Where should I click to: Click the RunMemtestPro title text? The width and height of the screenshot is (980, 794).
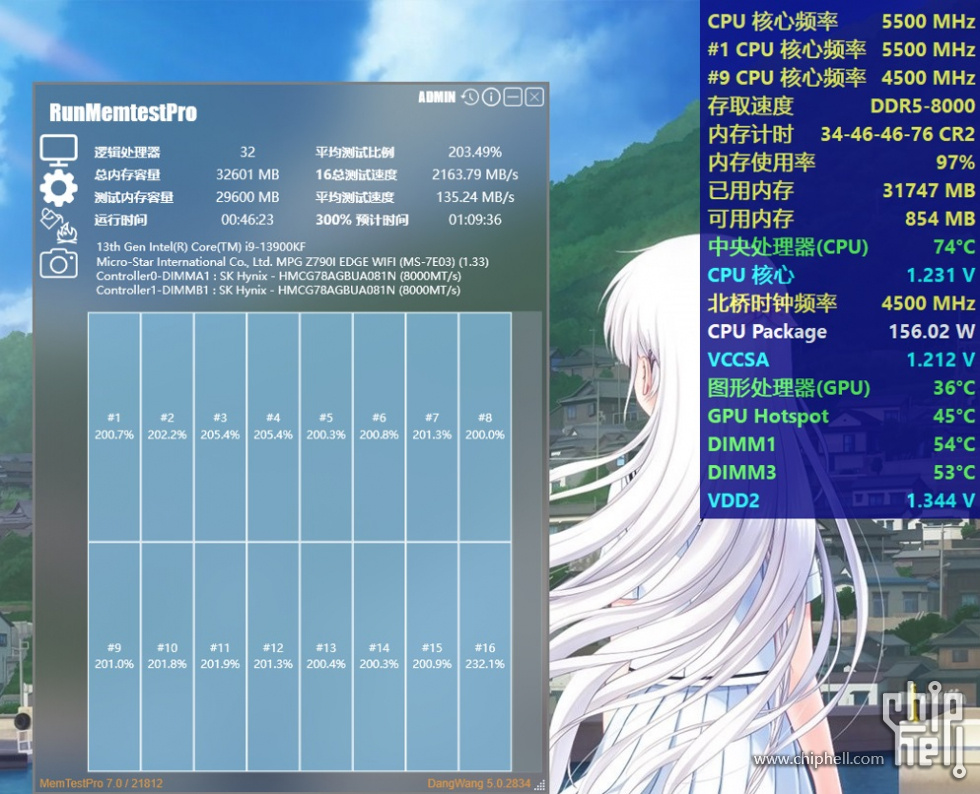click(x=123, y=113)
